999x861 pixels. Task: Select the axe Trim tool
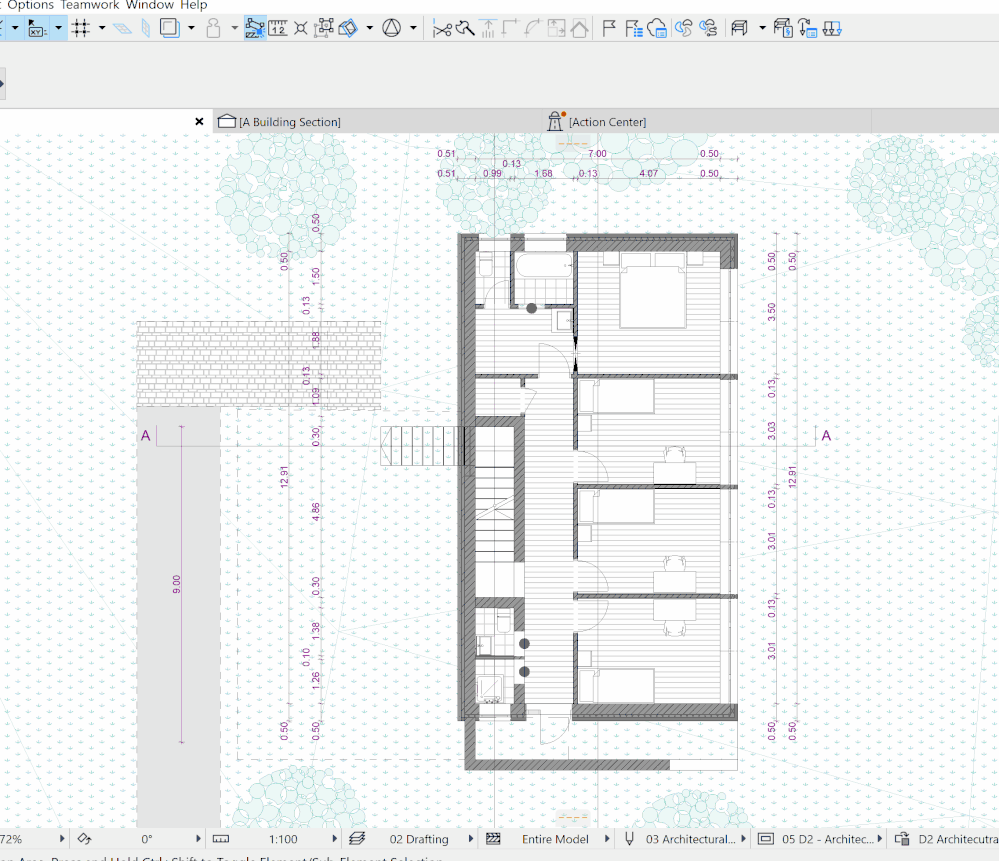click(x=465, y=29)
